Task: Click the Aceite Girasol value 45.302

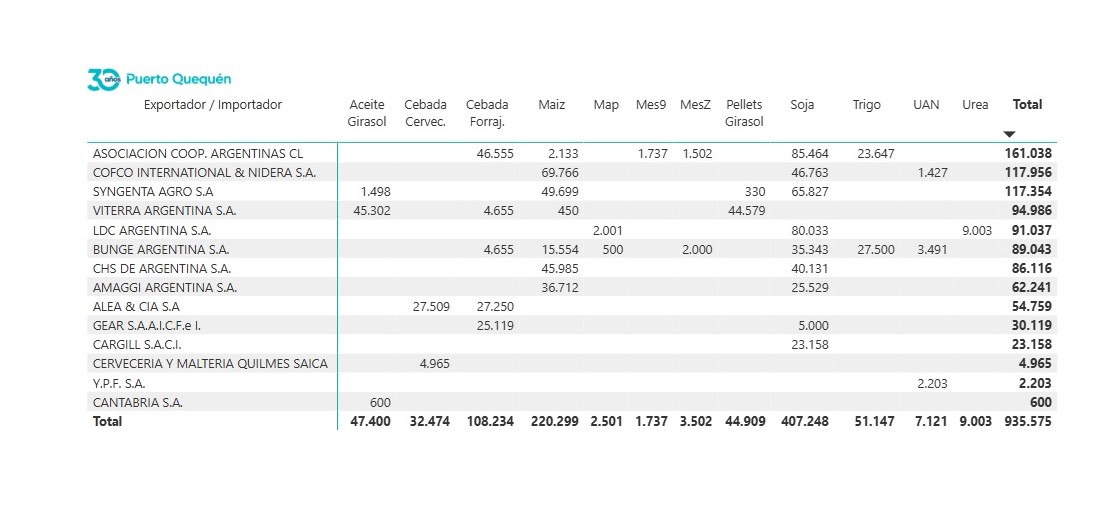Action: (x=371, y=211)
